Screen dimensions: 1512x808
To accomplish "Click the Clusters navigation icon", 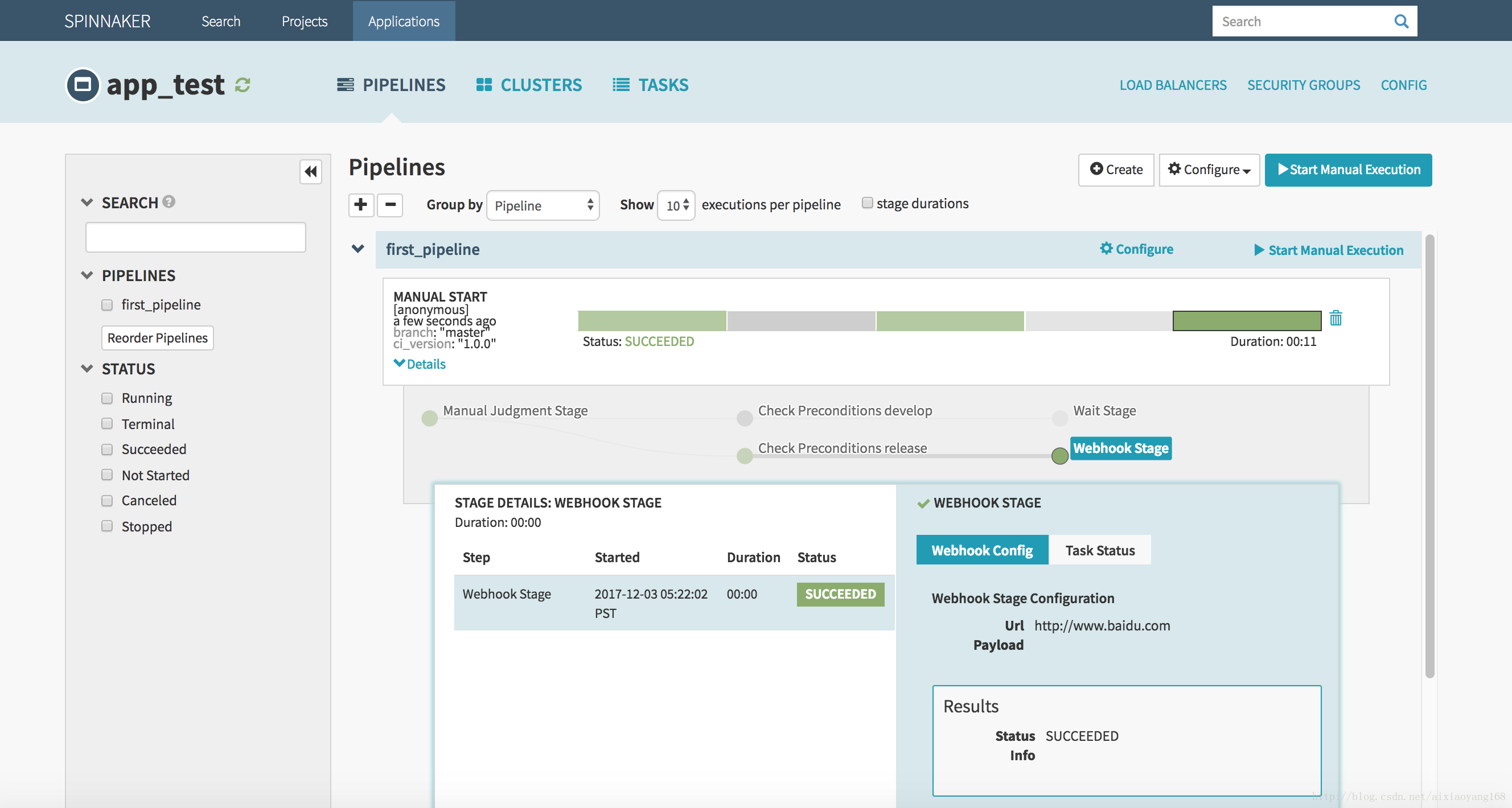I will [485, 85].
